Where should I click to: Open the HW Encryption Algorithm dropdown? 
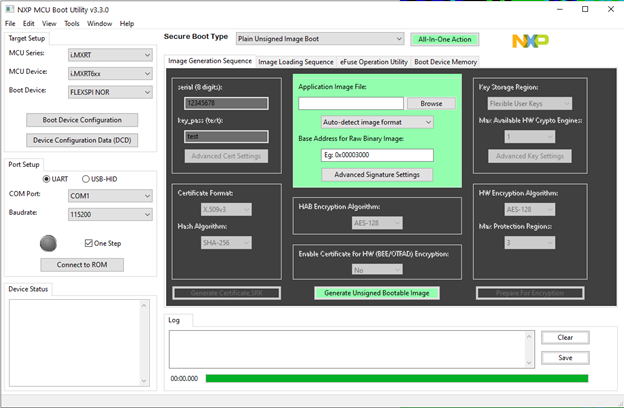pos(530,209)
